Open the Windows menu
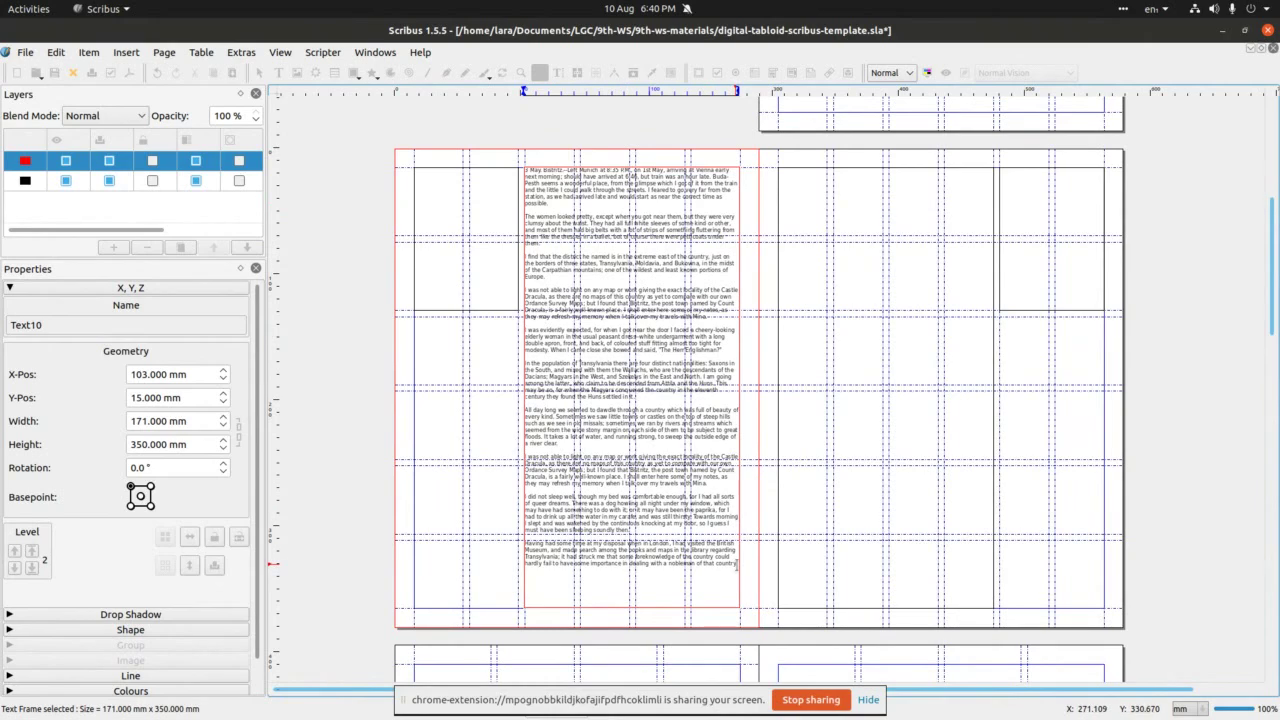1280x720 pixels. (375, 52)
